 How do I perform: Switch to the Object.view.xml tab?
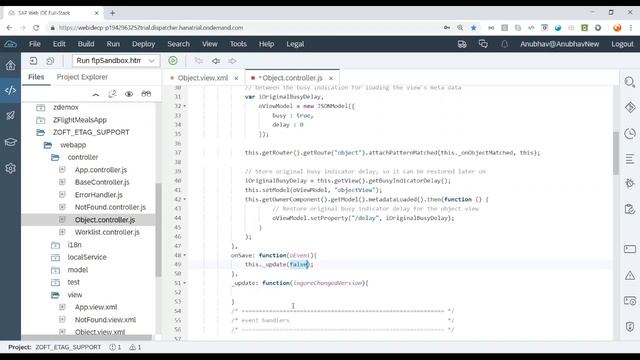coord(202,78)
